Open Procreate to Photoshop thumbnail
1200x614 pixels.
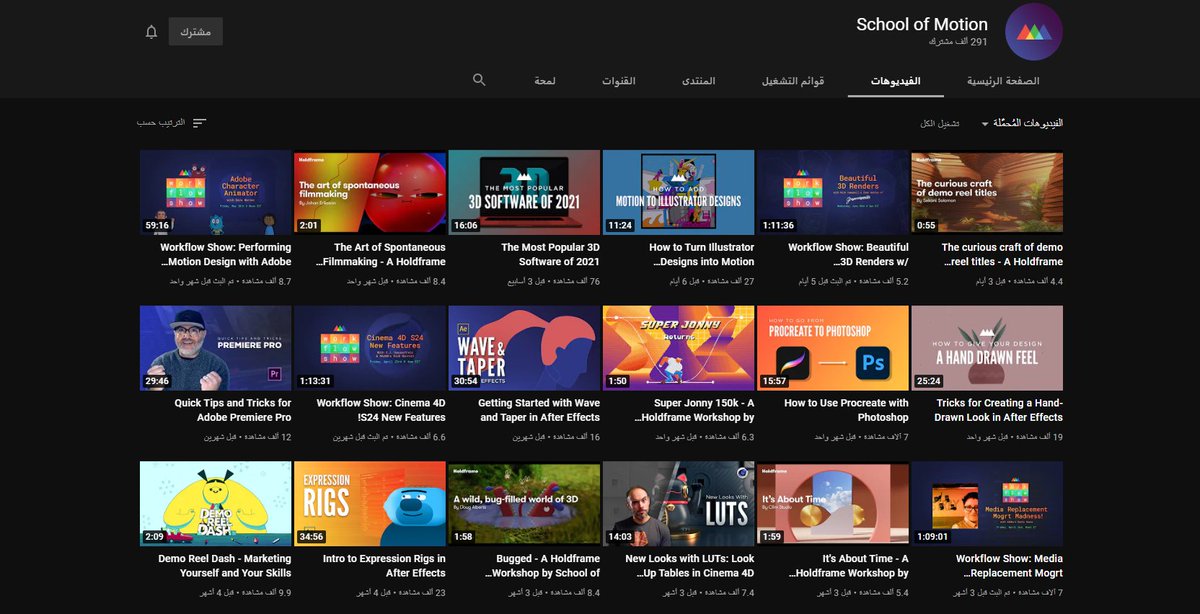pos(832,348)
